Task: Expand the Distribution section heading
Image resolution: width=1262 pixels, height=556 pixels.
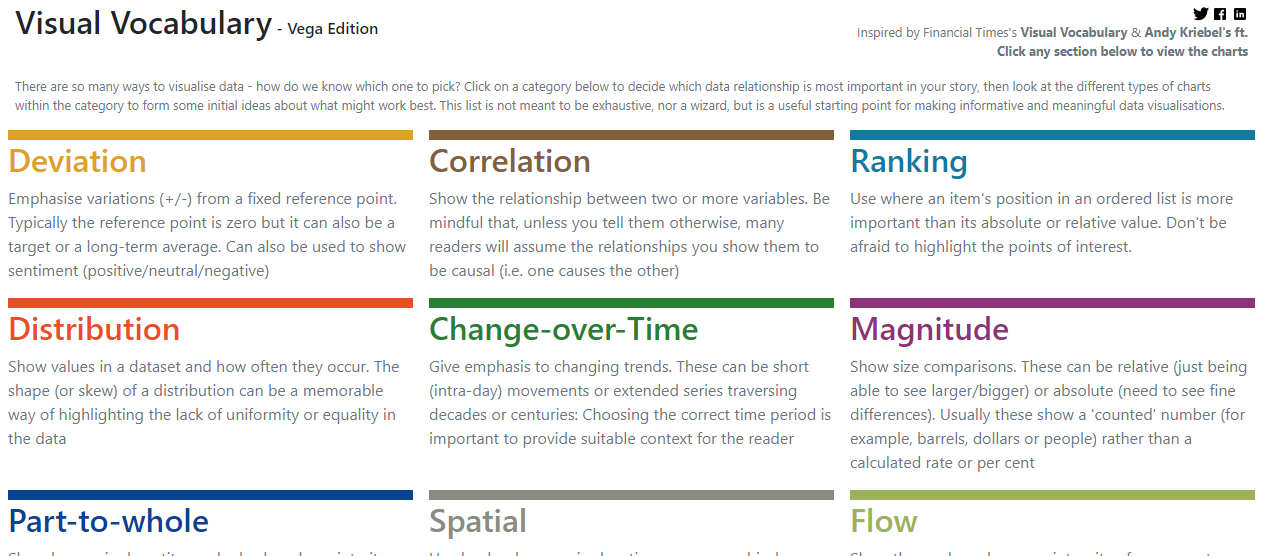Action: click(x=94, y=330)
